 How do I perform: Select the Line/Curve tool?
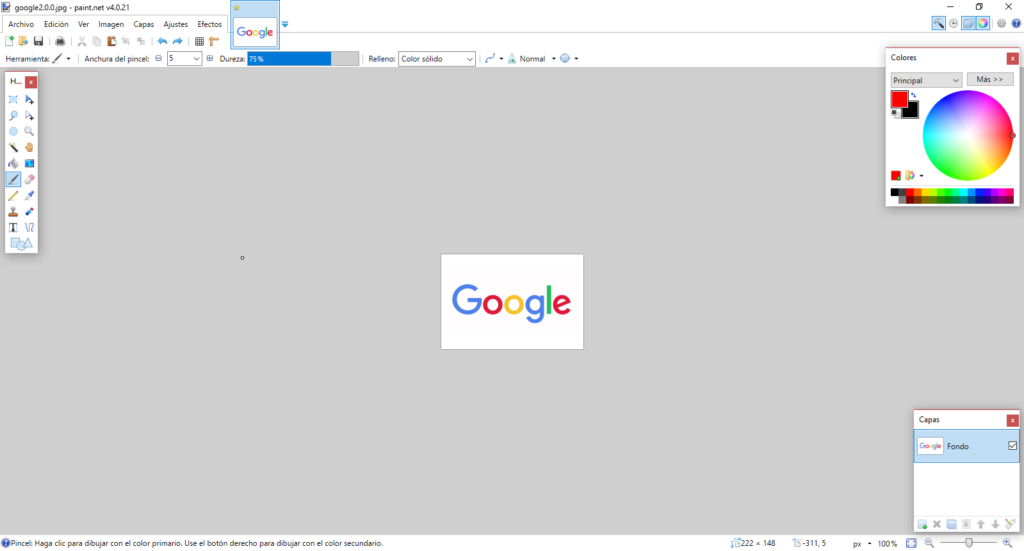[29, 227]
